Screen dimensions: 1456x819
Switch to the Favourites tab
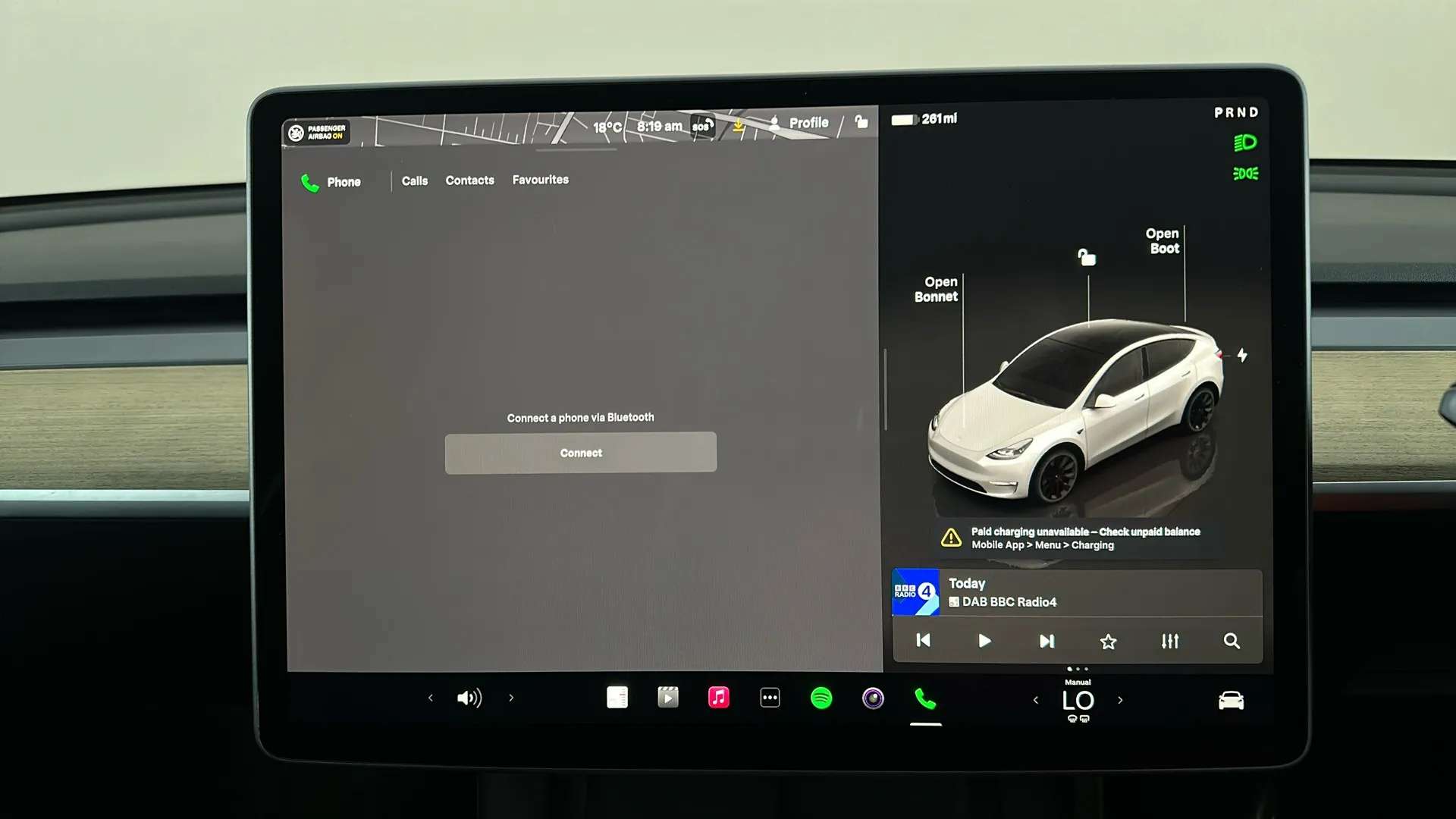[540, 180]
